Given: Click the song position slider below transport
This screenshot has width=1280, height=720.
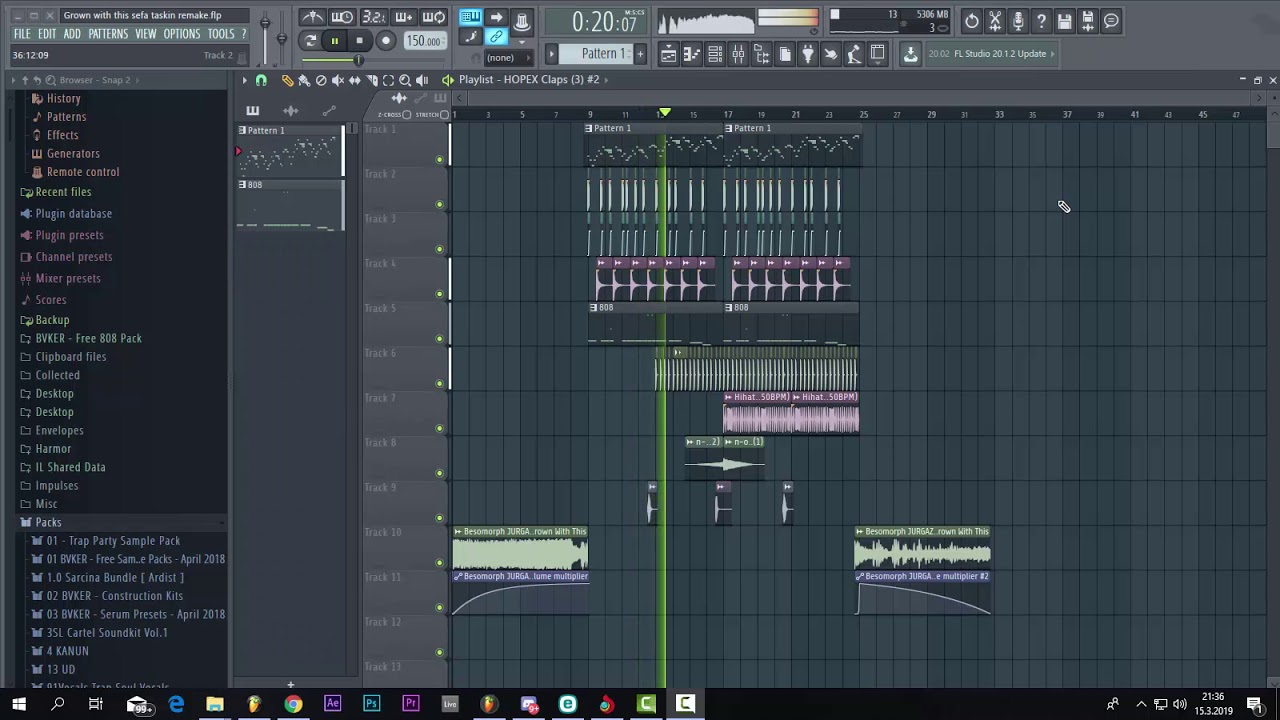Looking at the screenshot, I should [x=358, y=60].
